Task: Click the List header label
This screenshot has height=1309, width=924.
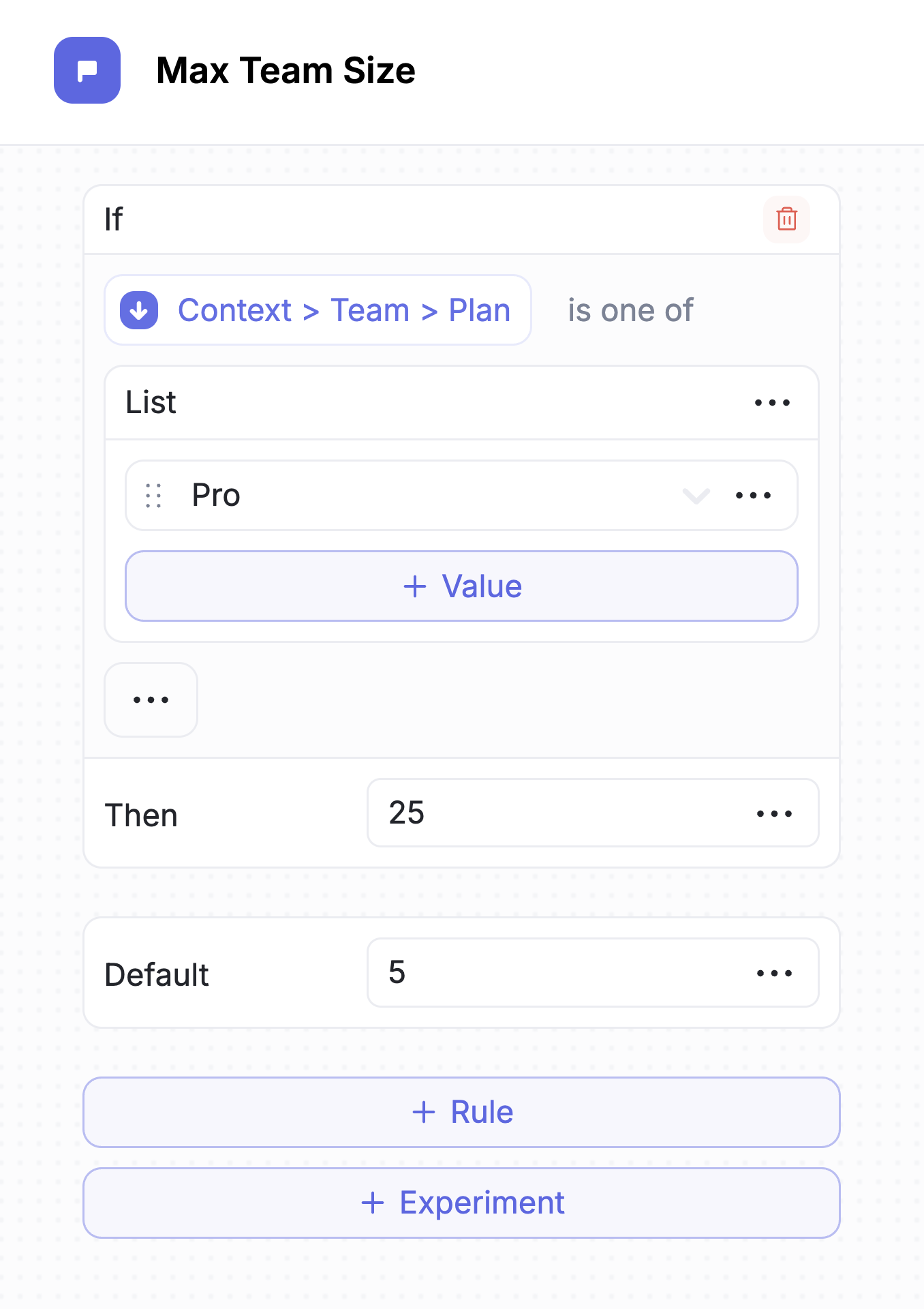Action: click(x=151, y=403)
